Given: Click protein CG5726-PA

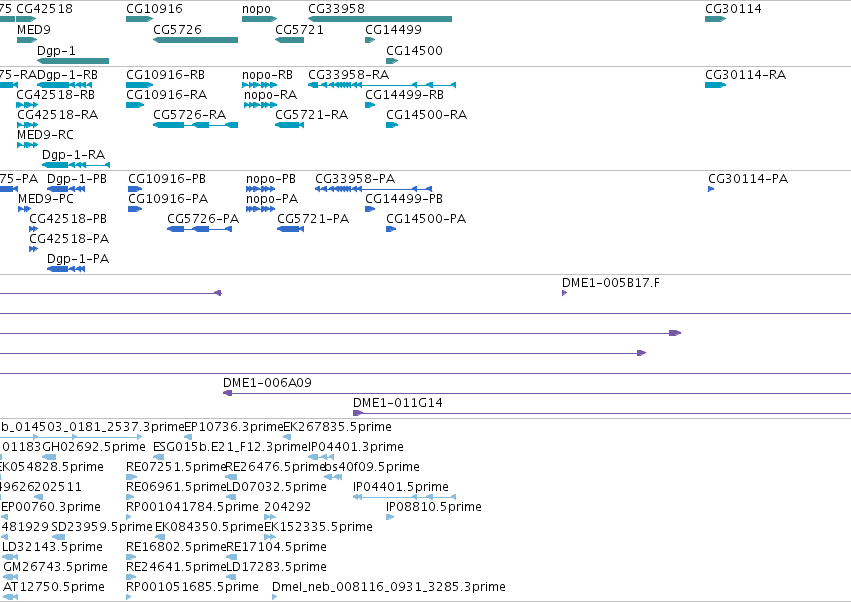Looking at the screenshot, I should tap(200, 229).
